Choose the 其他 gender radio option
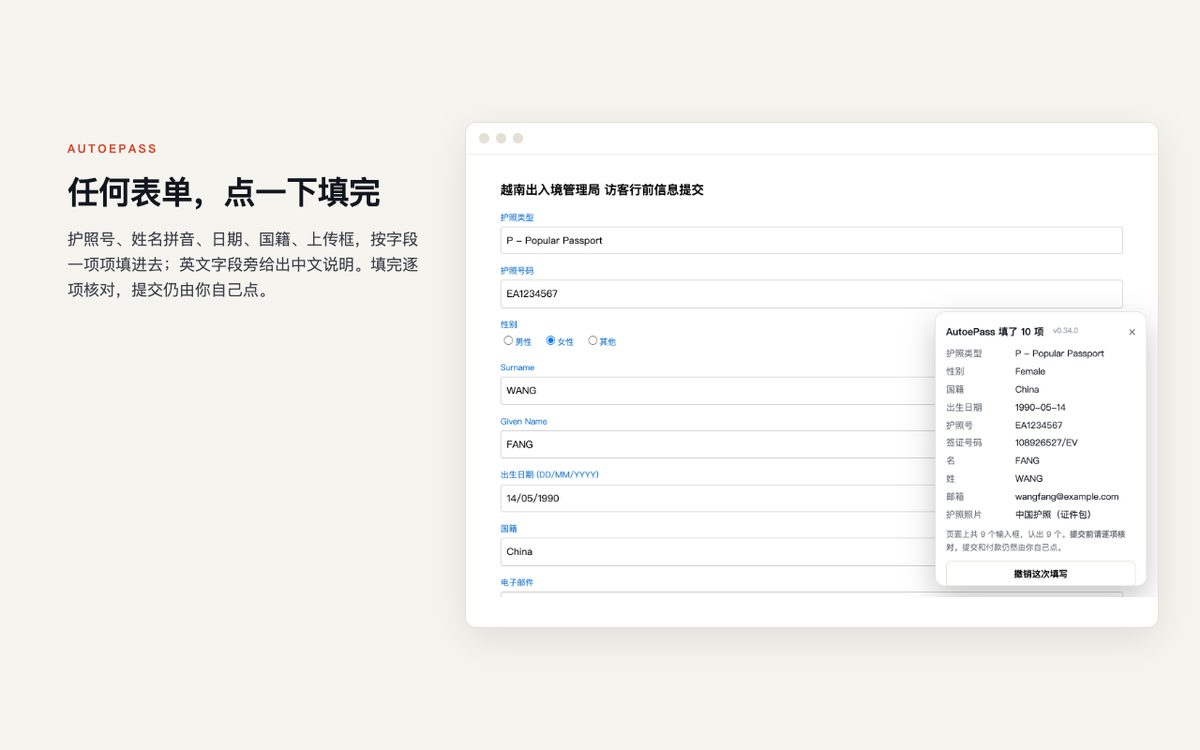 [x=592, y=341]
